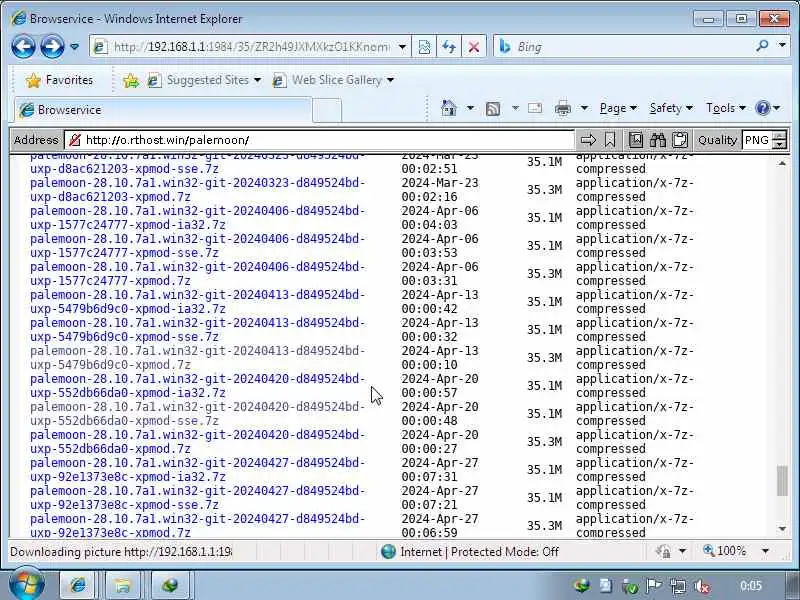Increase Quality with the up stepper

[779, 135]
